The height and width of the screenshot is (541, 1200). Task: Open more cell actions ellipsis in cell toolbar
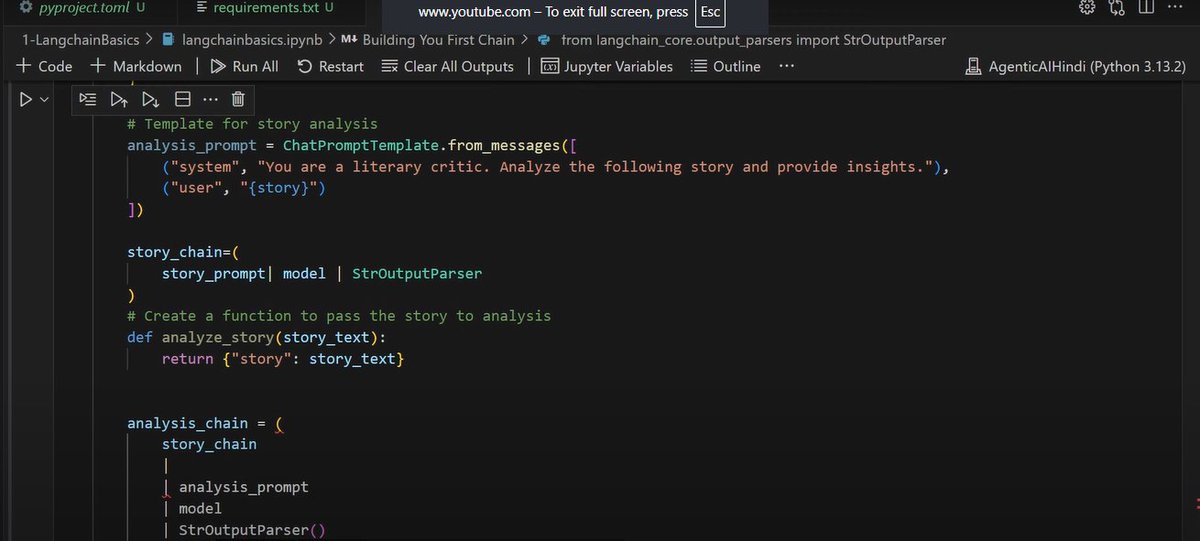[210, 100]
